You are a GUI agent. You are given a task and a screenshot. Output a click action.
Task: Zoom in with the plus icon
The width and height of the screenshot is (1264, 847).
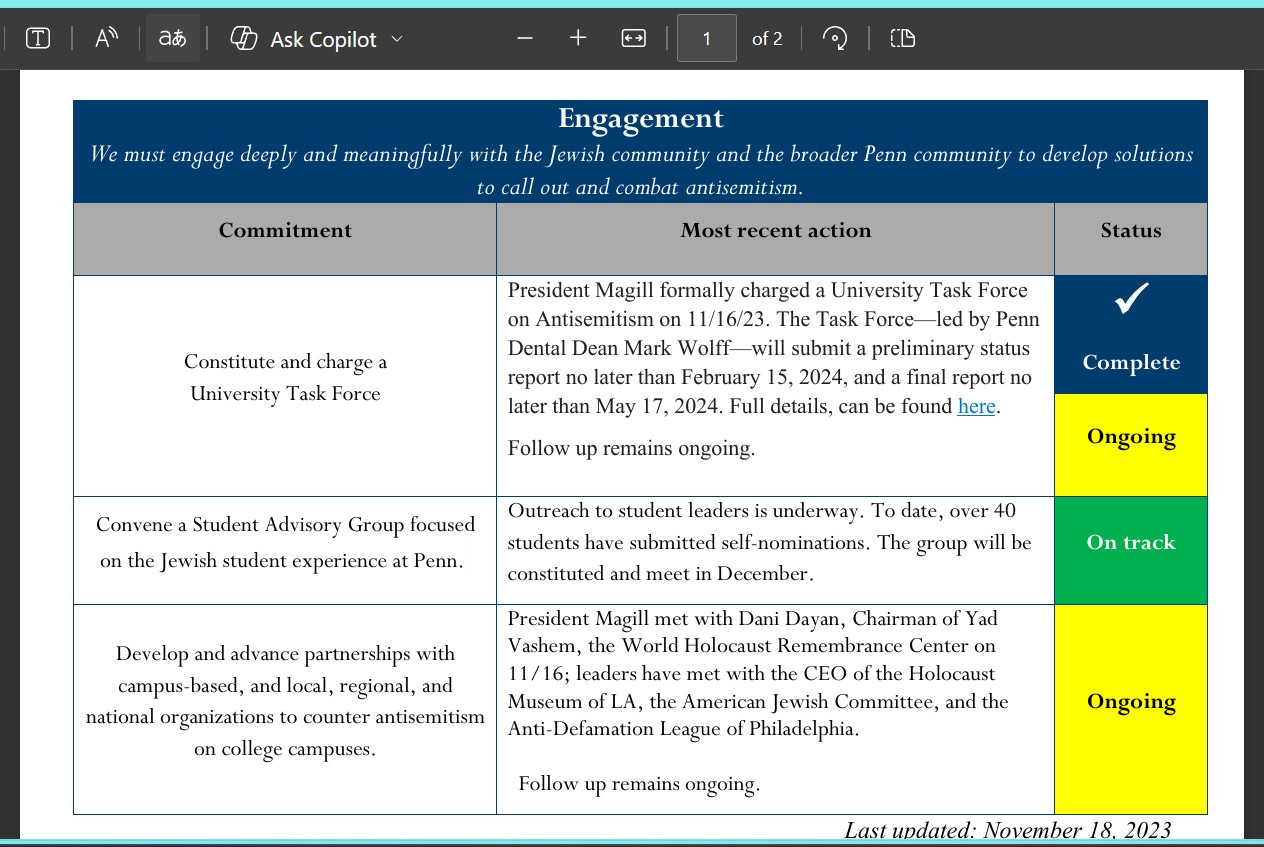(x=578, y=38)
